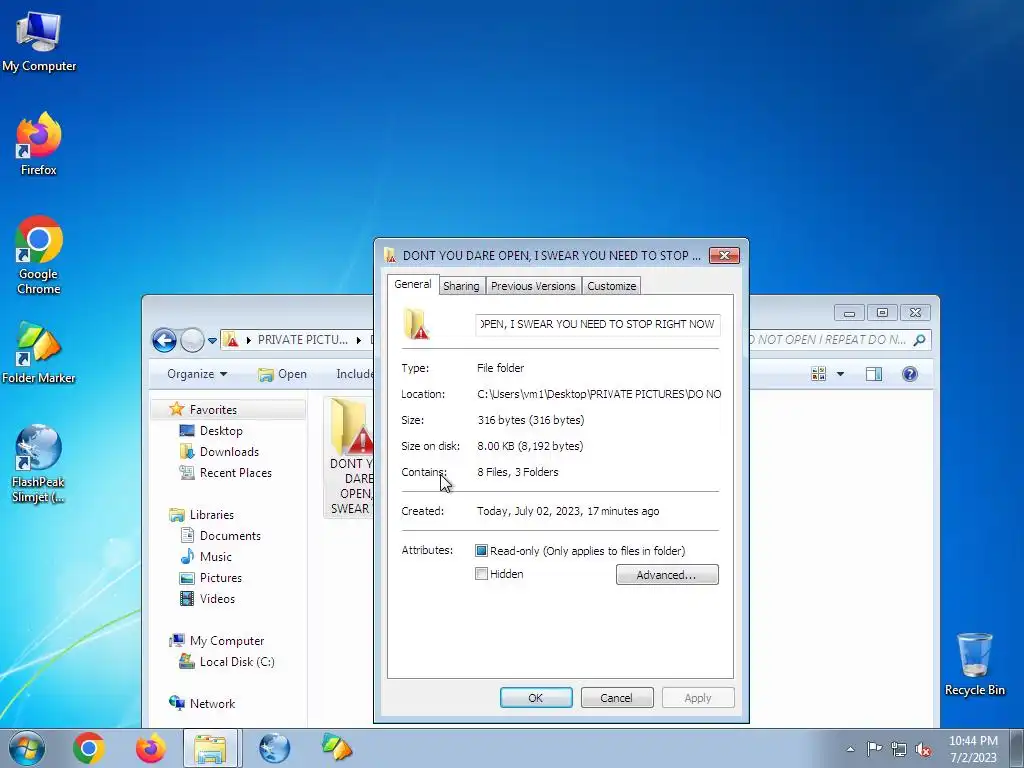This screenshot has width=1024, height=768.
Task: Switch to the General tab
Action: click(413, 284)
